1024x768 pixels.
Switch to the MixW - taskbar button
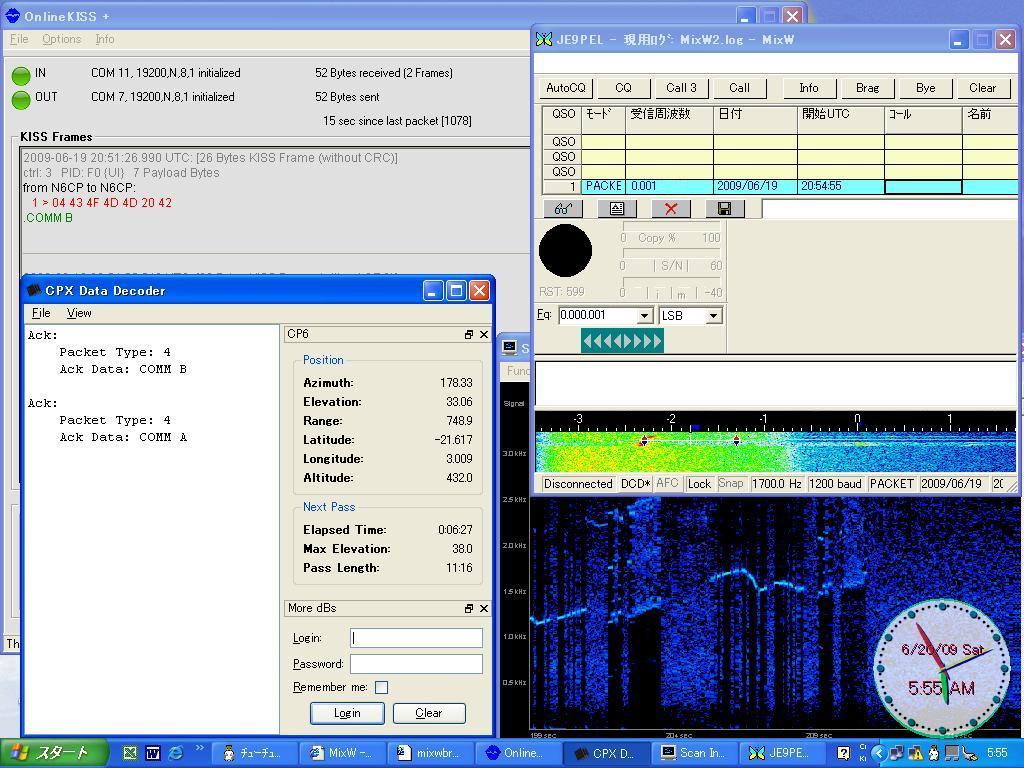tap(343, 753)
